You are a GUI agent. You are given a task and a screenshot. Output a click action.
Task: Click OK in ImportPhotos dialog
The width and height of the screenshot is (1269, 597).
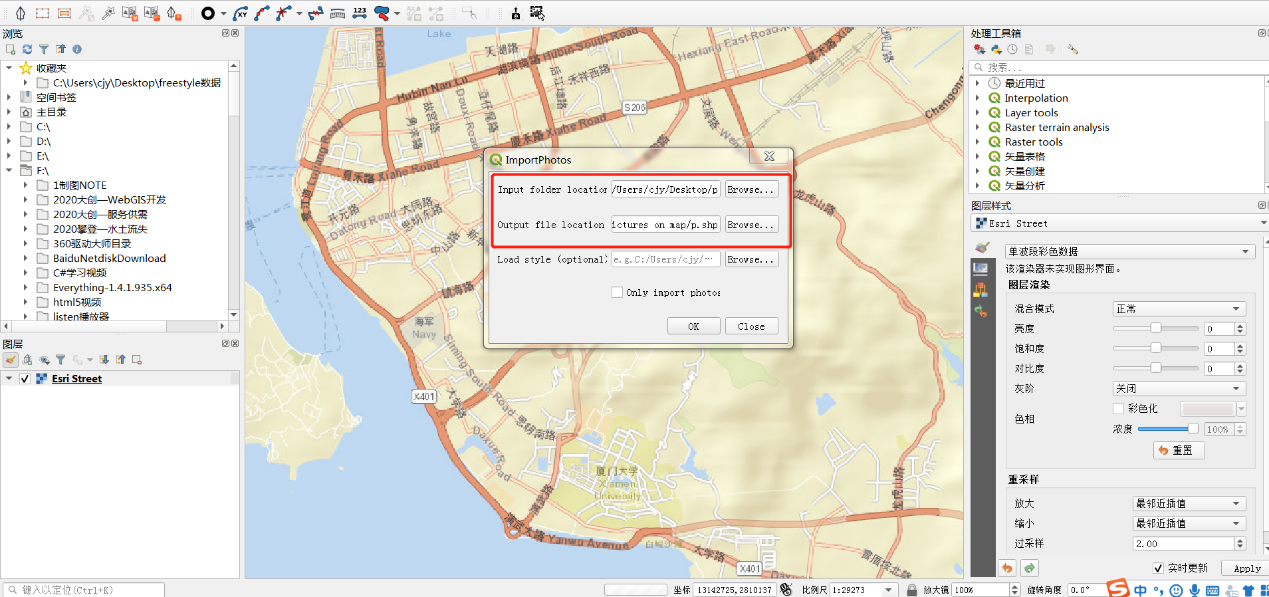[x=693, y=326]
